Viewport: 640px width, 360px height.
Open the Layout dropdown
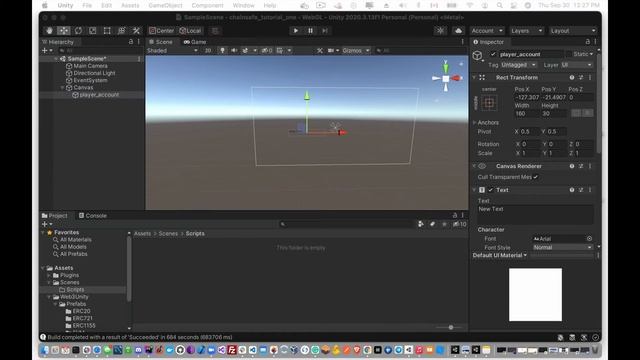tap(573, 31)
